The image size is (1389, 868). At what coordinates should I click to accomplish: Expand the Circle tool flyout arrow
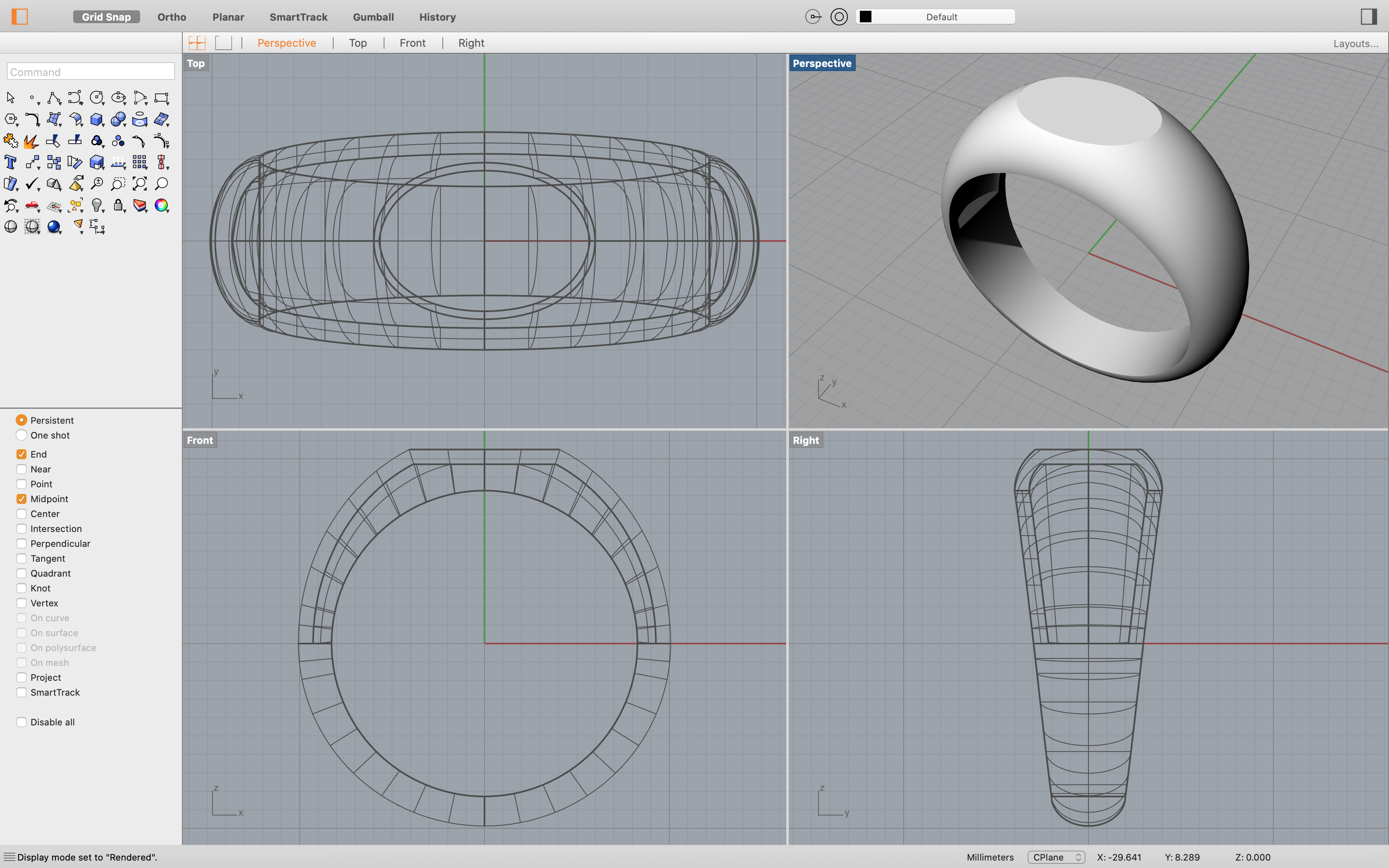pos(103,104)
